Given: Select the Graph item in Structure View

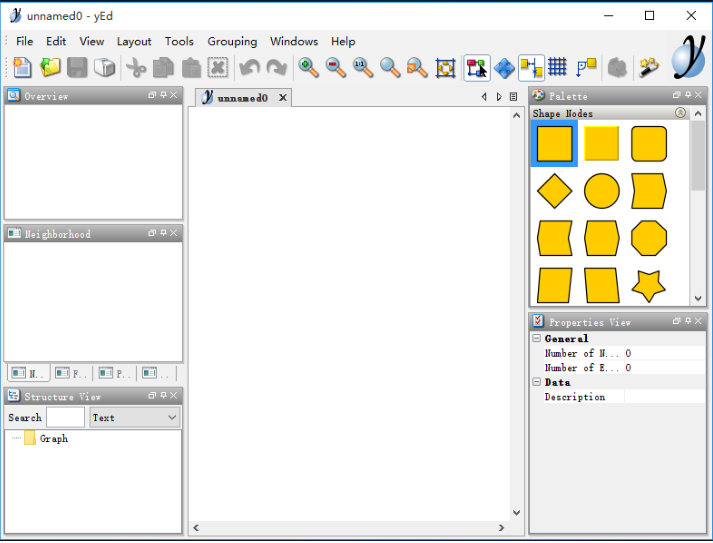Looking at the screenshot, I should coord(53,438).
